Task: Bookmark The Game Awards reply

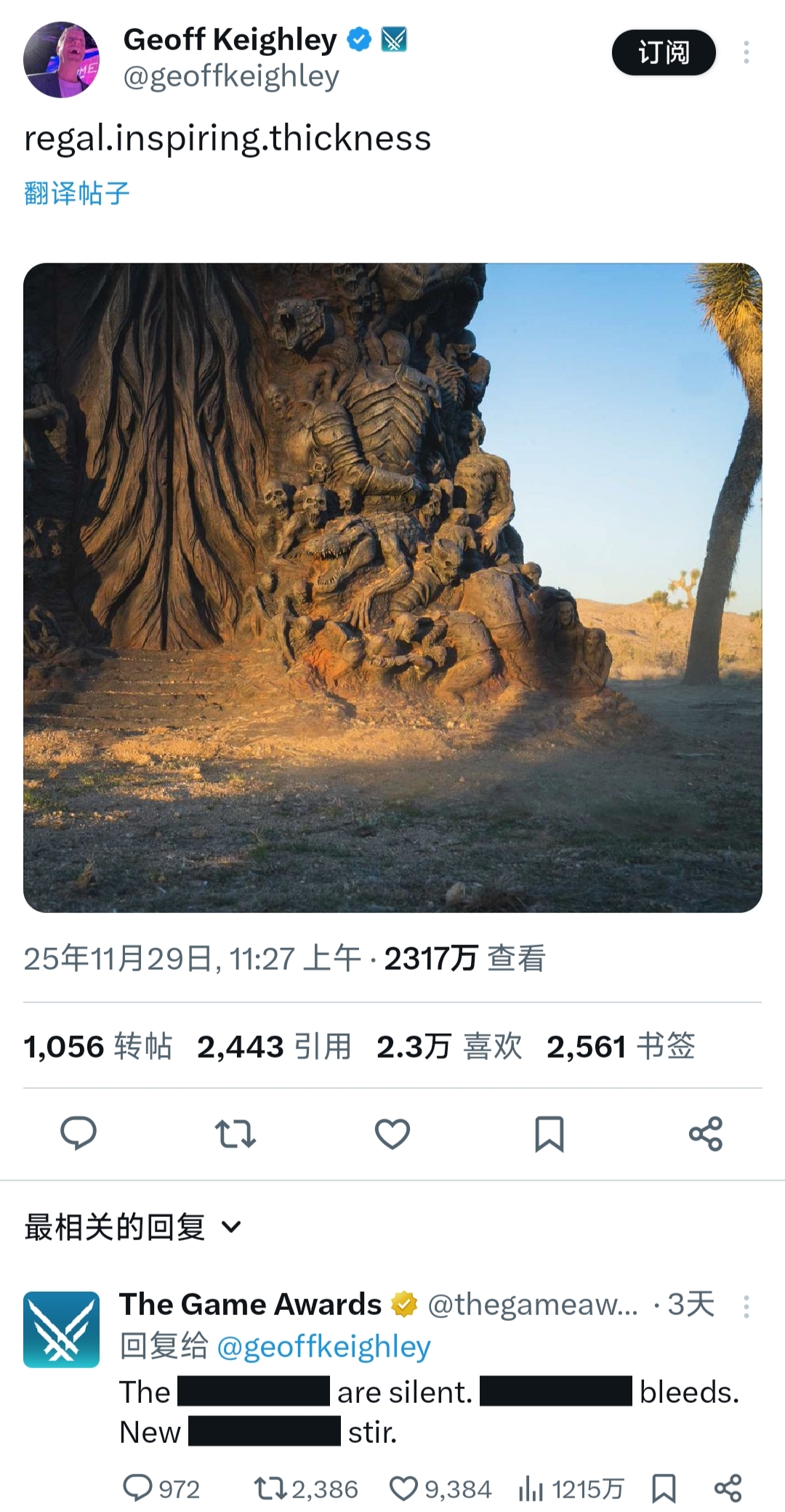Action: point(664,1488)
